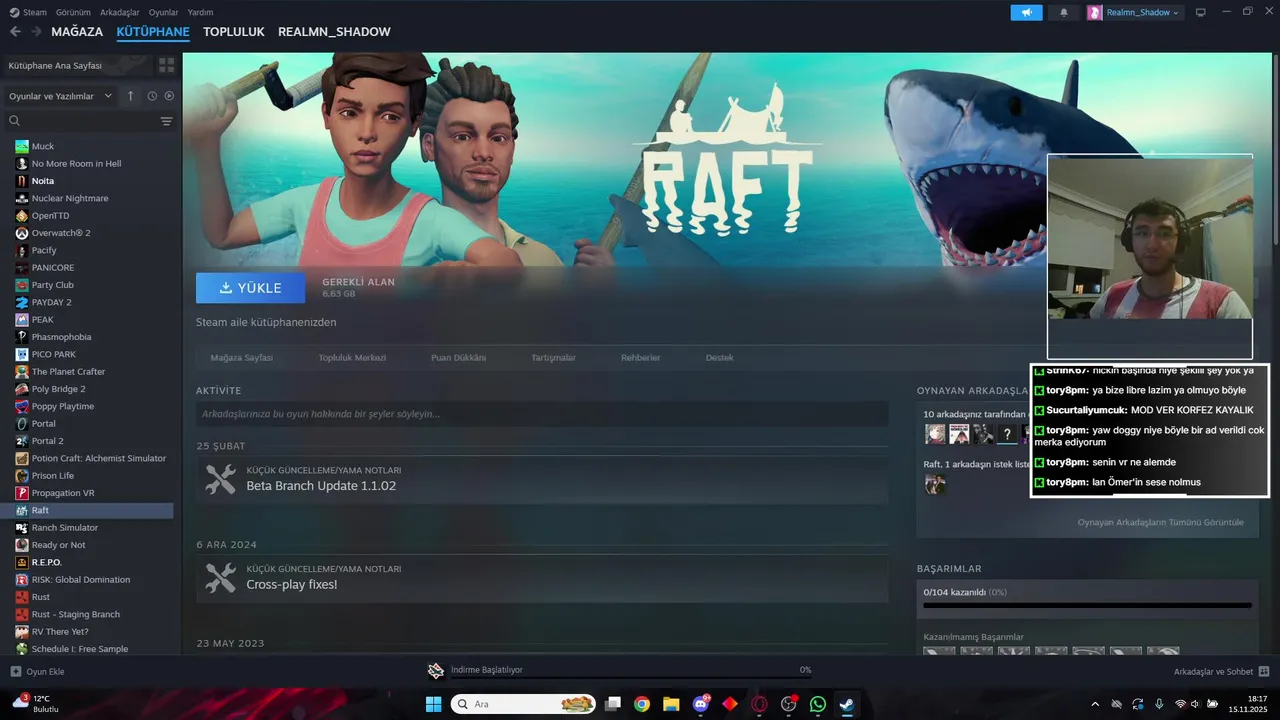Go forward using the right arrow
Image resolution: width=1280 pixels, height=720 pixels.
point(36,32)
